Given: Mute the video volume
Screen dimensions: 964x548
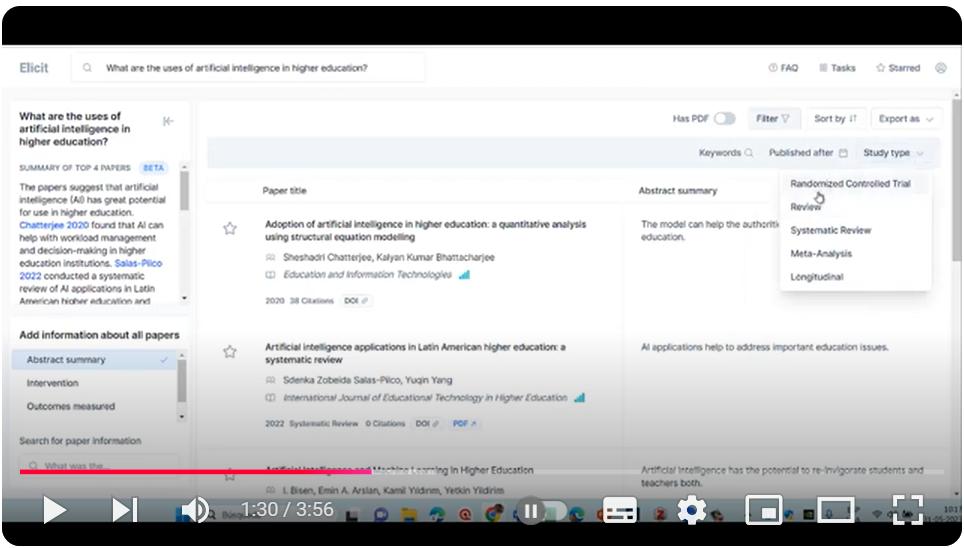Looking at the screenshot, I should (196, 510).
